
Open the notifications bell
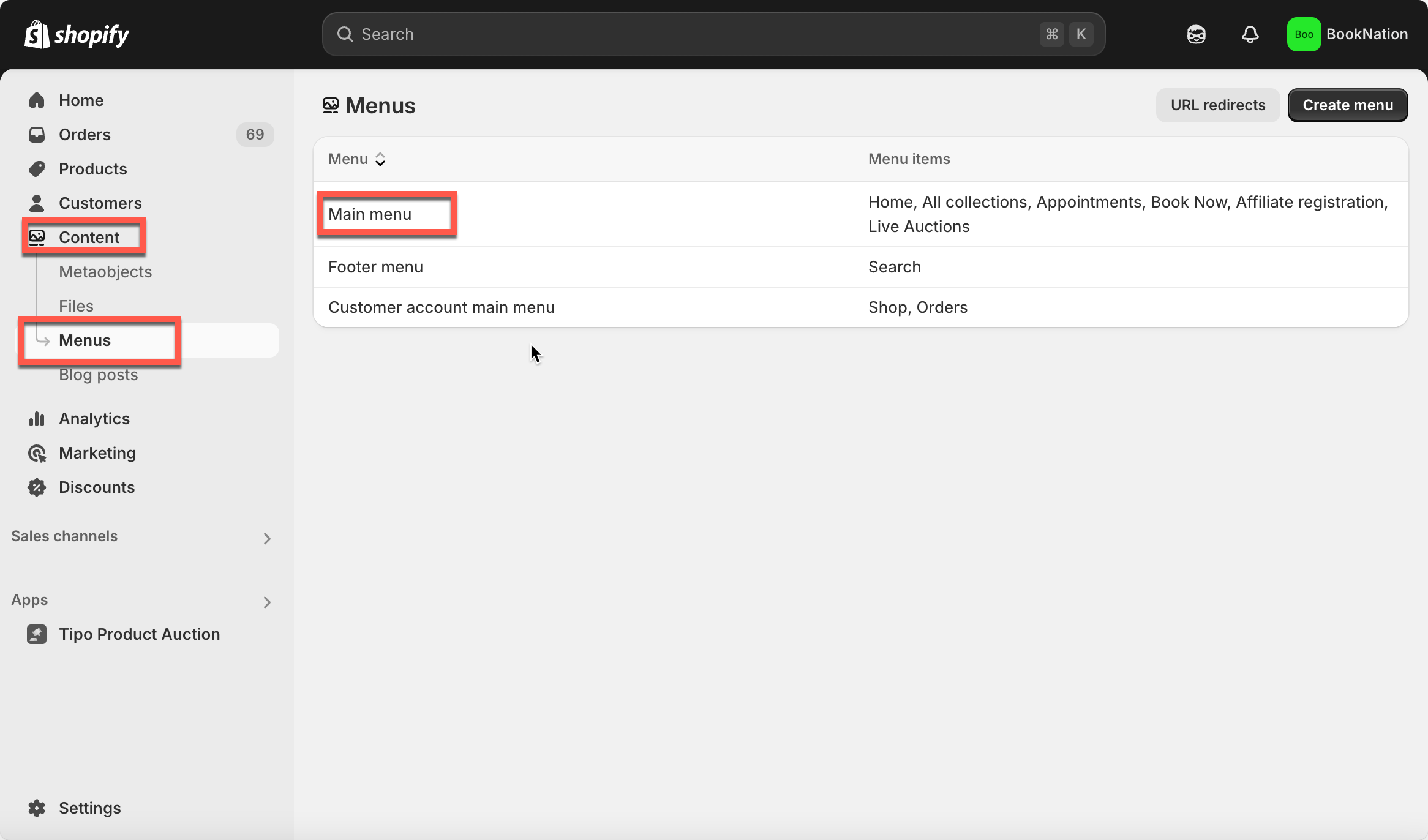coord(1250,34)
